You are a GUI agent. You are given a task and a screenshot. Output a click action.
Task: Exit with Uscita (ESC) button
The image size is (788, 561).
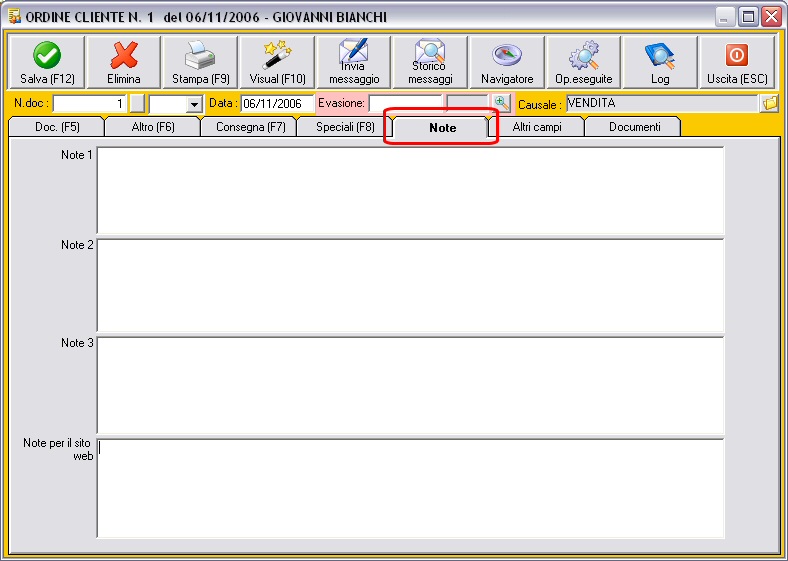pyautogui.click(x=737, y=62)
